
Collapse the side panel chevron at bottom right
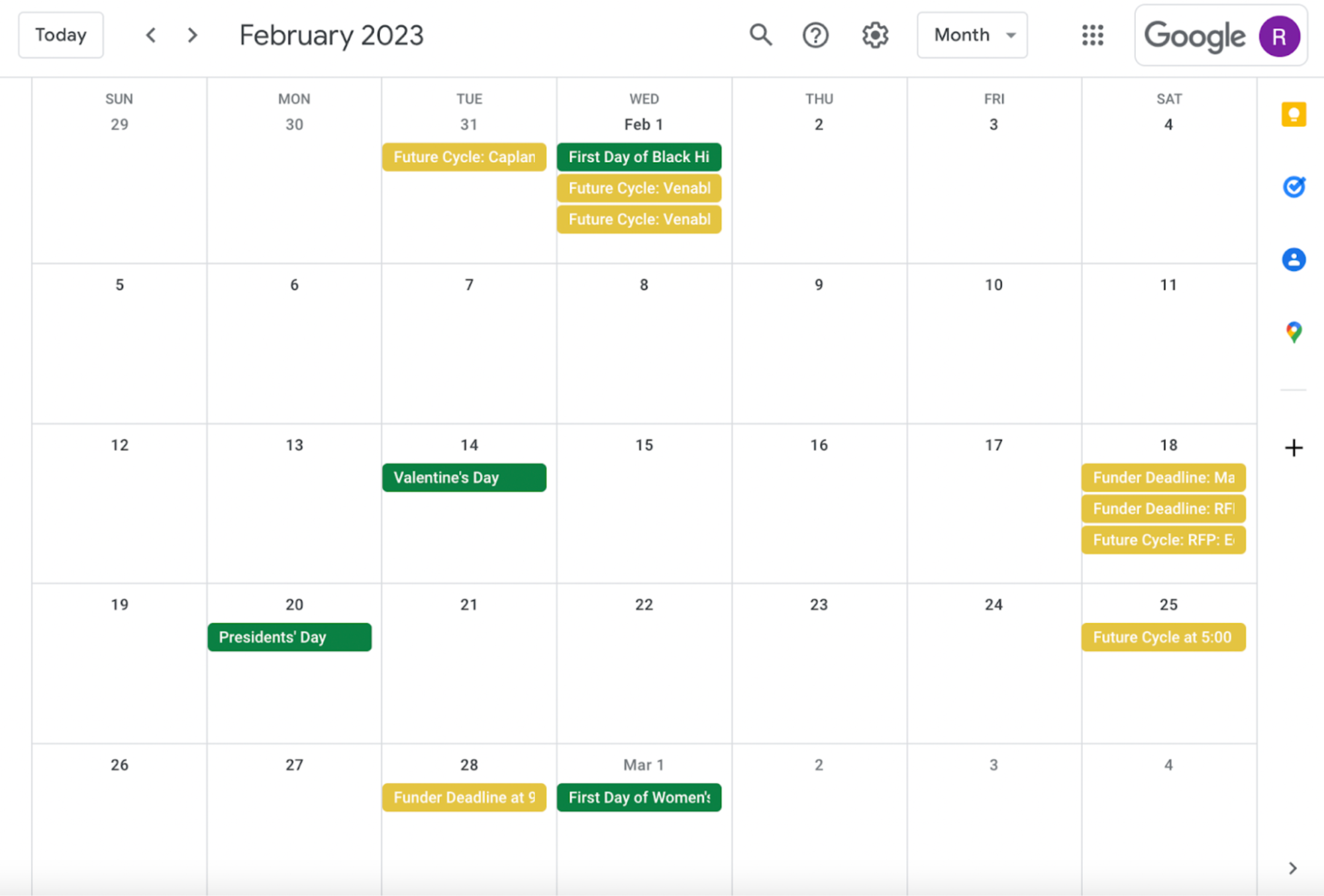1292,868
